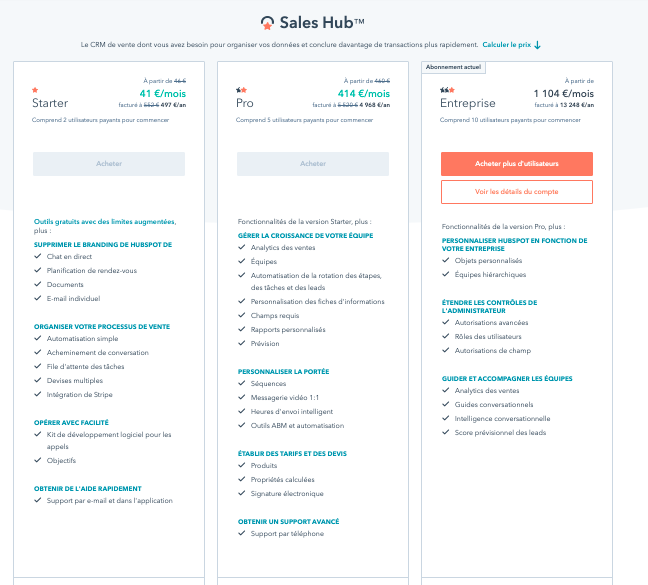The height and width of the screenshot is (585, 648).
Task: Click GÉRER LA CROISSANCE DE VOTRE ÉQUIPE heading
Action: (305, 235)
